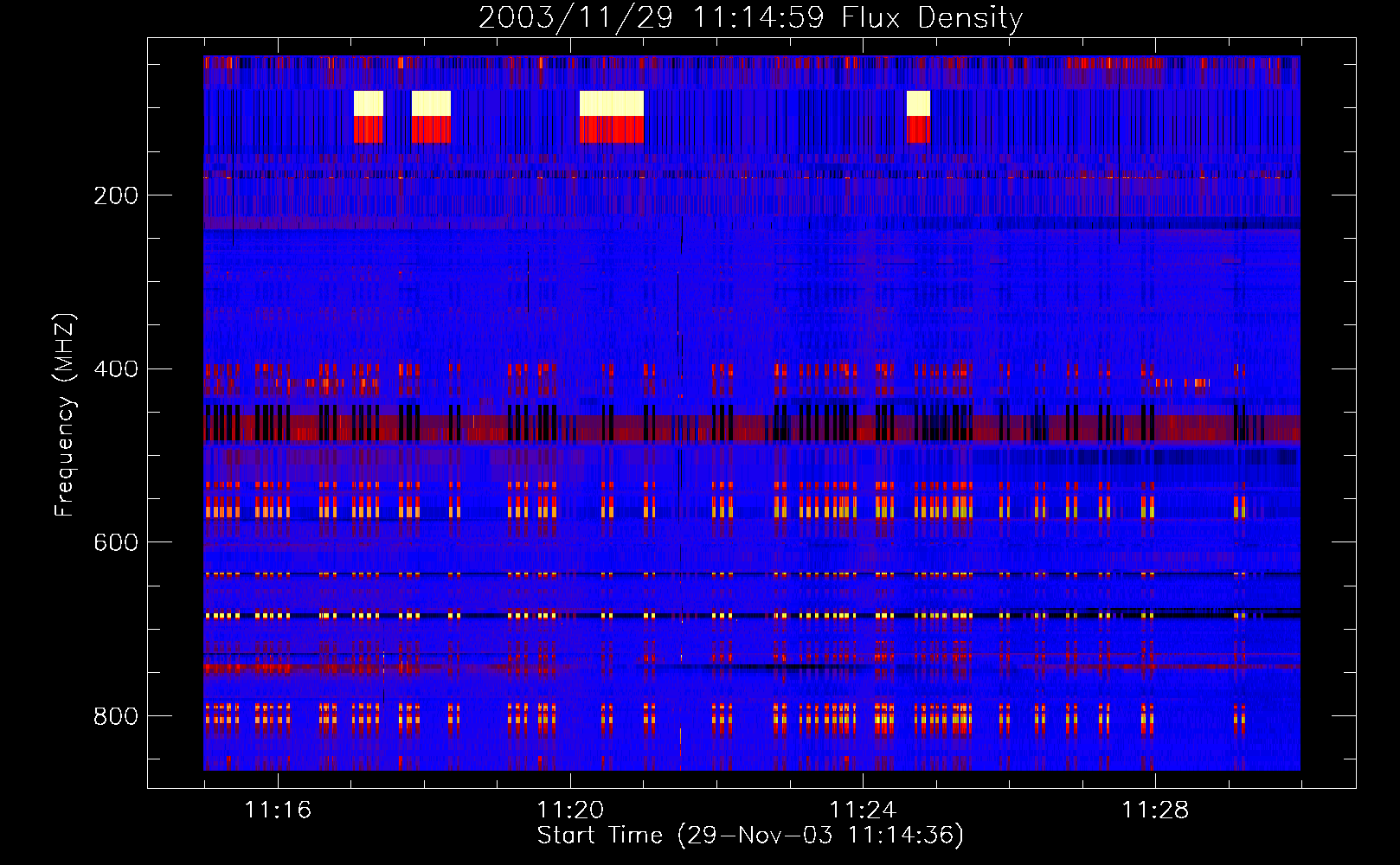This screenshot has width=1400, height=865.
Task: Click the 600 frequency tick label
Action: pos(116,542)
